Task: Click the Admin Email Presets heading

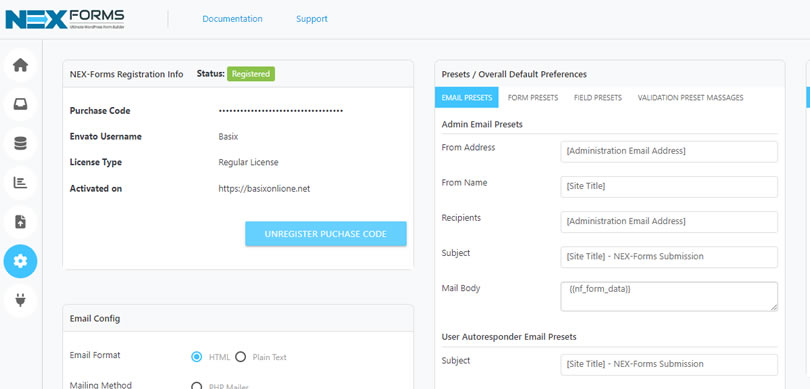Action: pyautogui.click(x=482, y=125)
